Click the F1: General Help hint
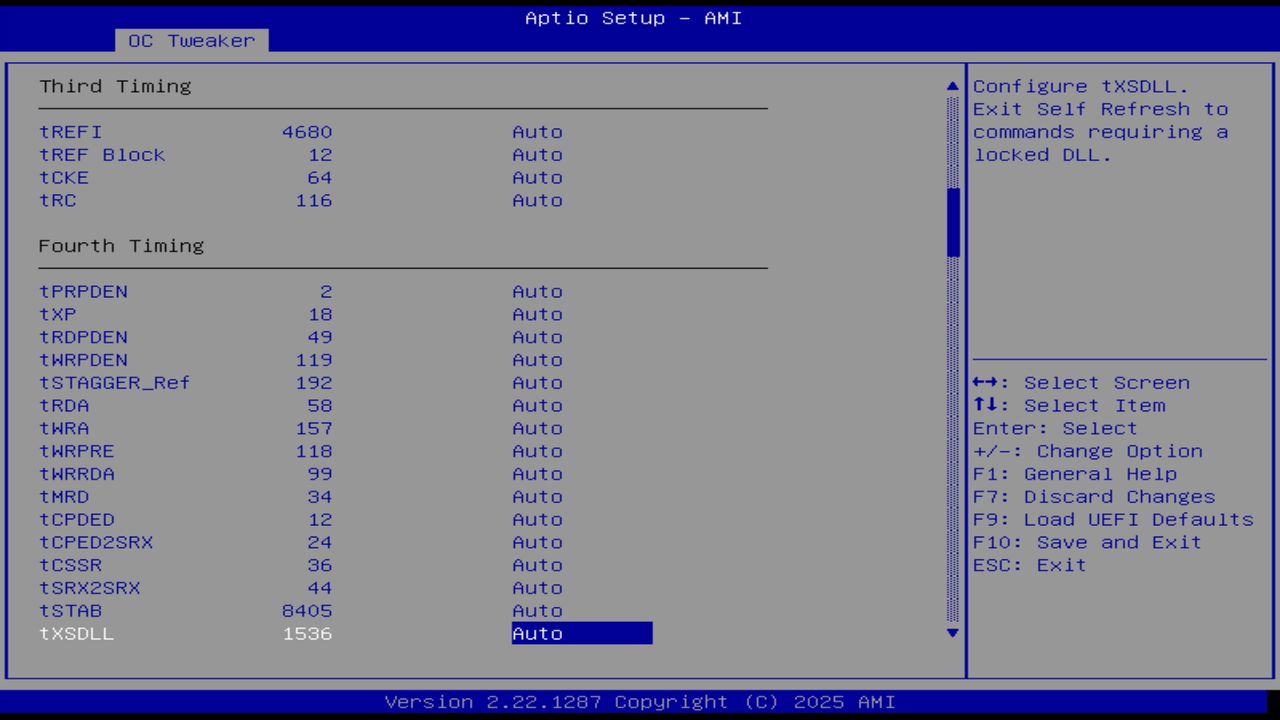This screenshot has width=1280, height=720. tap(1075, 474)
